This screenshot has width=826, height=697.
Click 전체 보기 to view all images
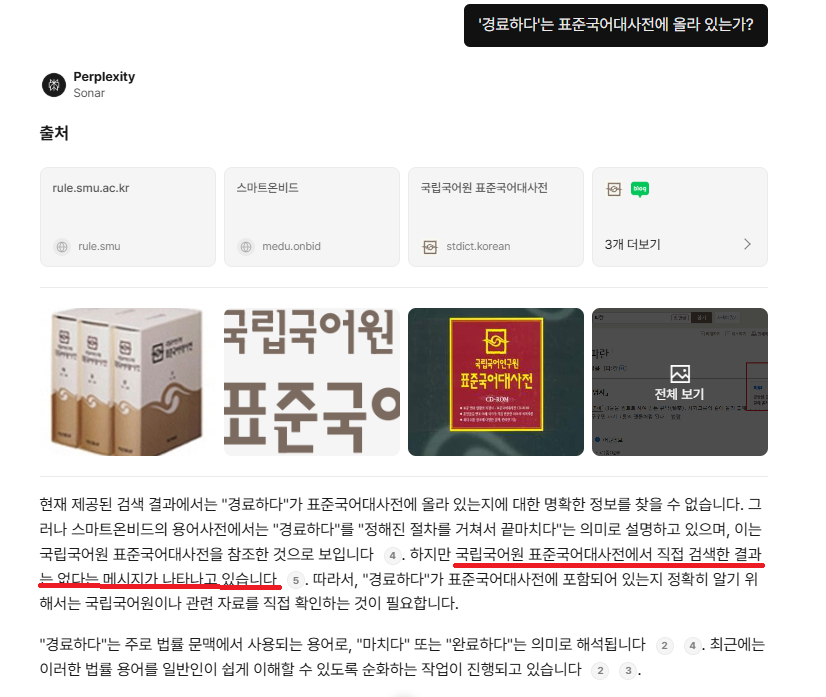(x=680, y=394)
